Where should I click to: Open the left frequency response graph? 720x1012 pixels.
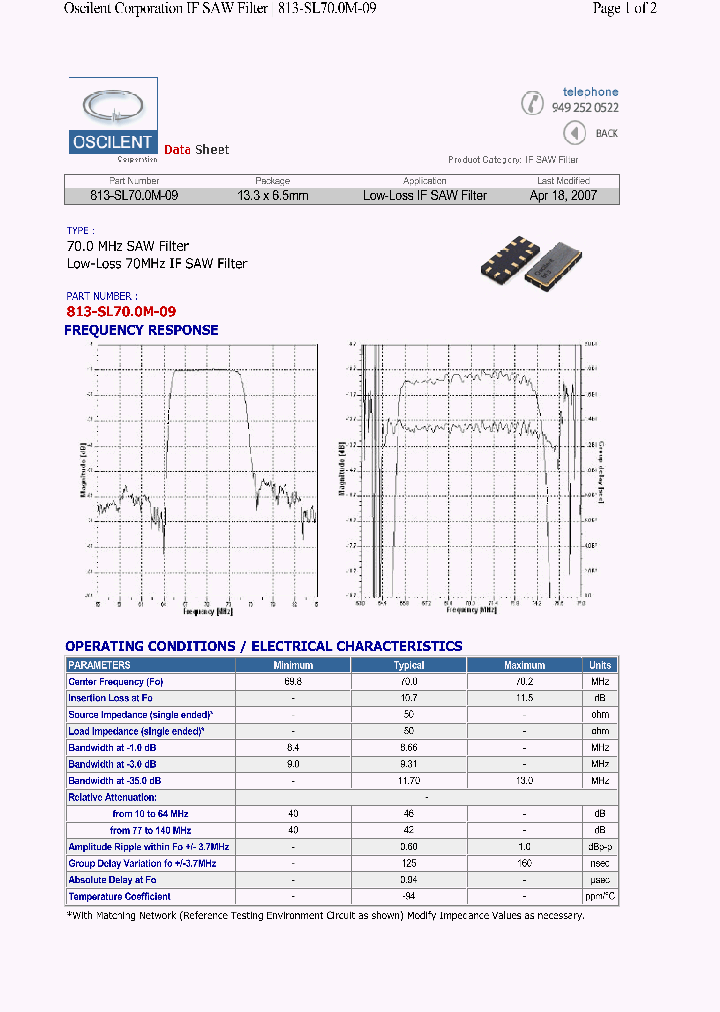199,479
